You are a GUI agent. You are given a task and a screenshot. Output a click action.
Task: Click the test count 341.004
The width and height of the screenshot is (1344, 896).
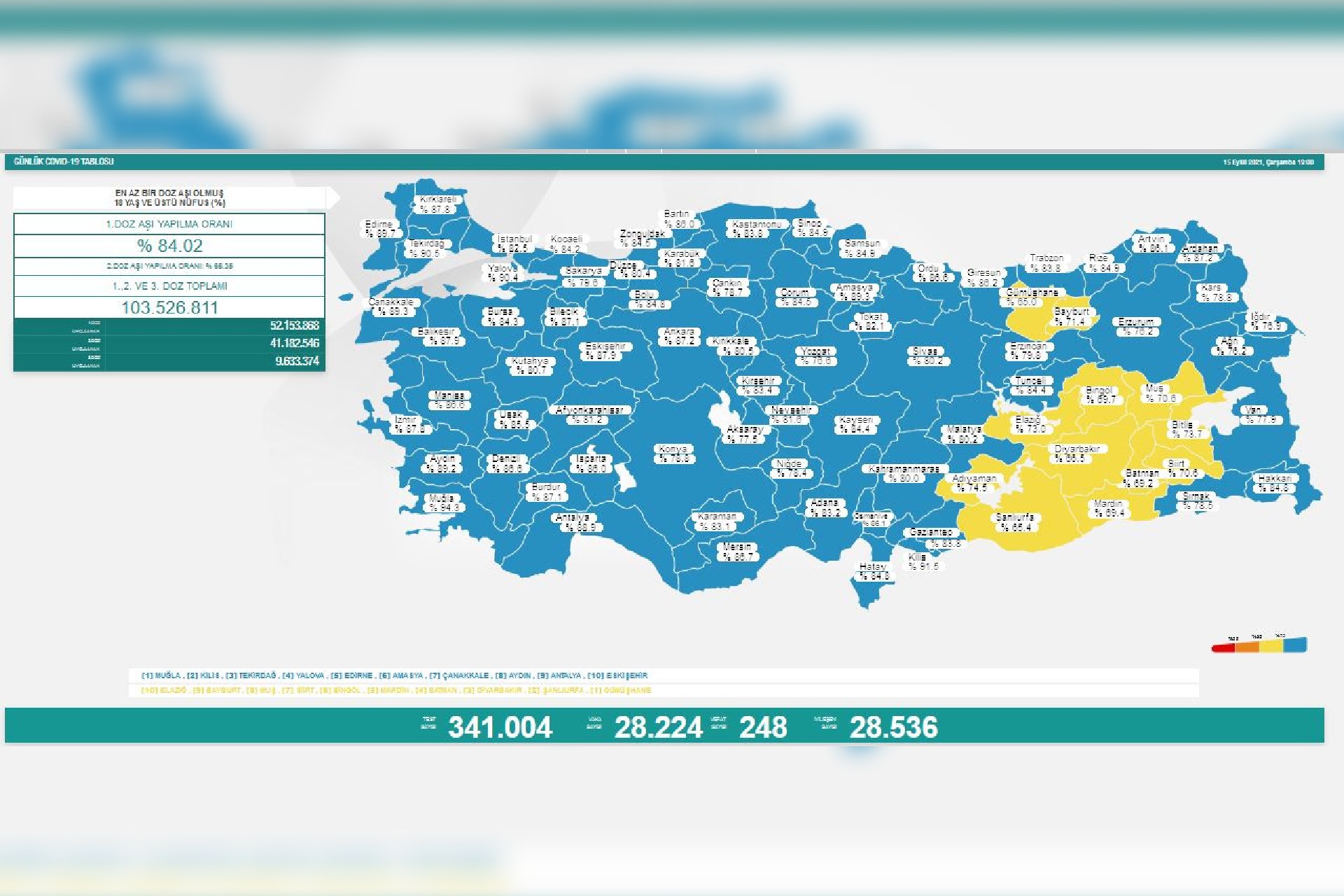[x=500, y=727]
